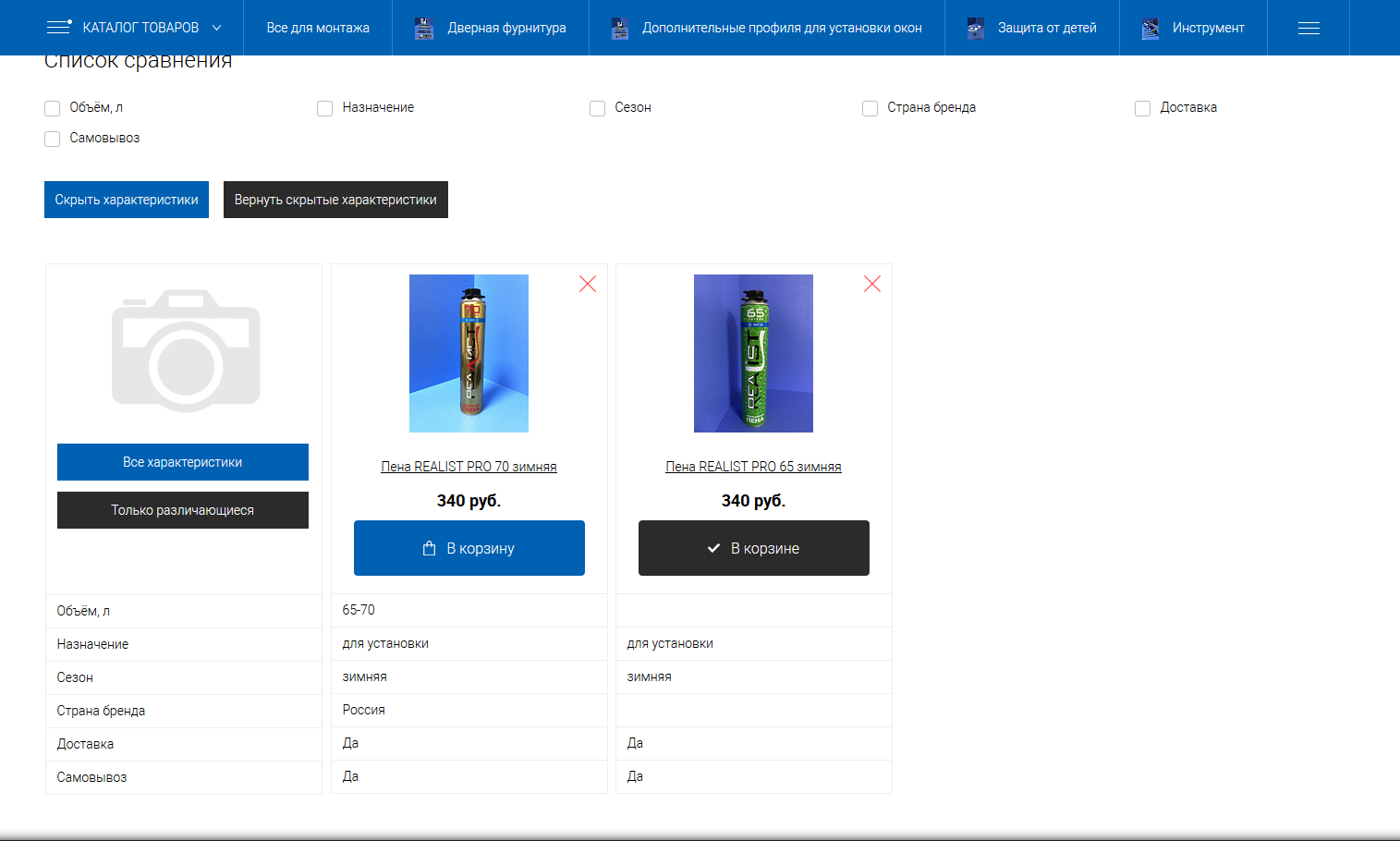Open the Пена REALIST PRO 70 зимняя link
The image size is (1400, 841).
coord(469,467)
